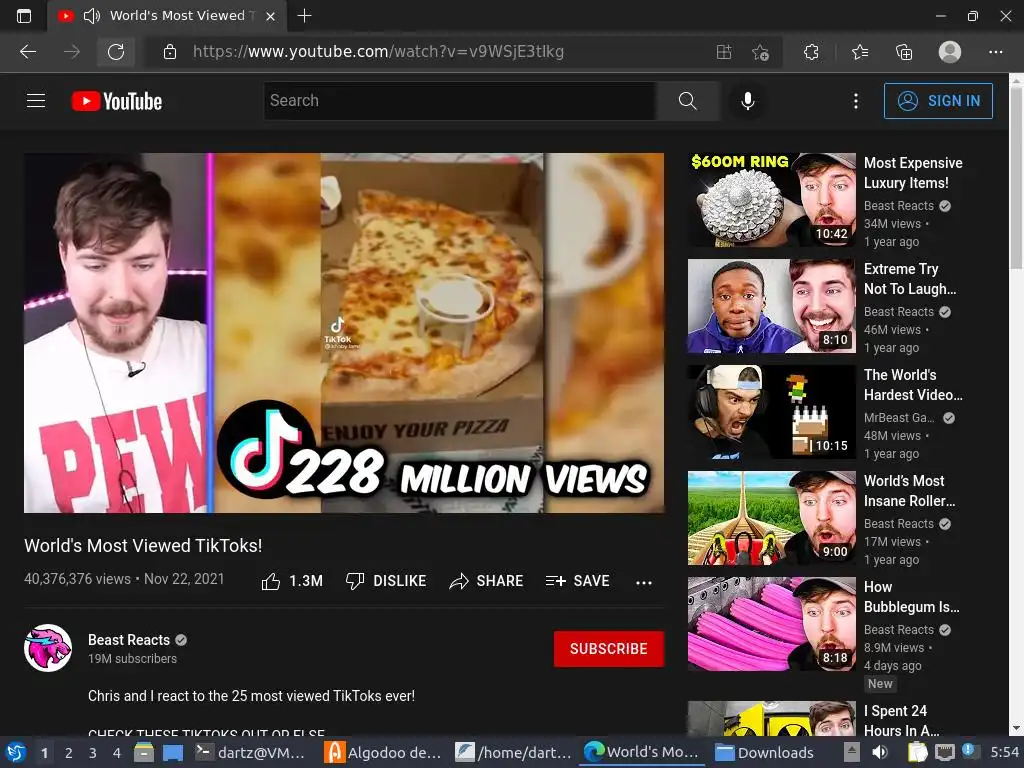The width and height of the screenshot is (1024, 768).
Task: Click show desktop icon in taskbar
Action: coord(172,752)
